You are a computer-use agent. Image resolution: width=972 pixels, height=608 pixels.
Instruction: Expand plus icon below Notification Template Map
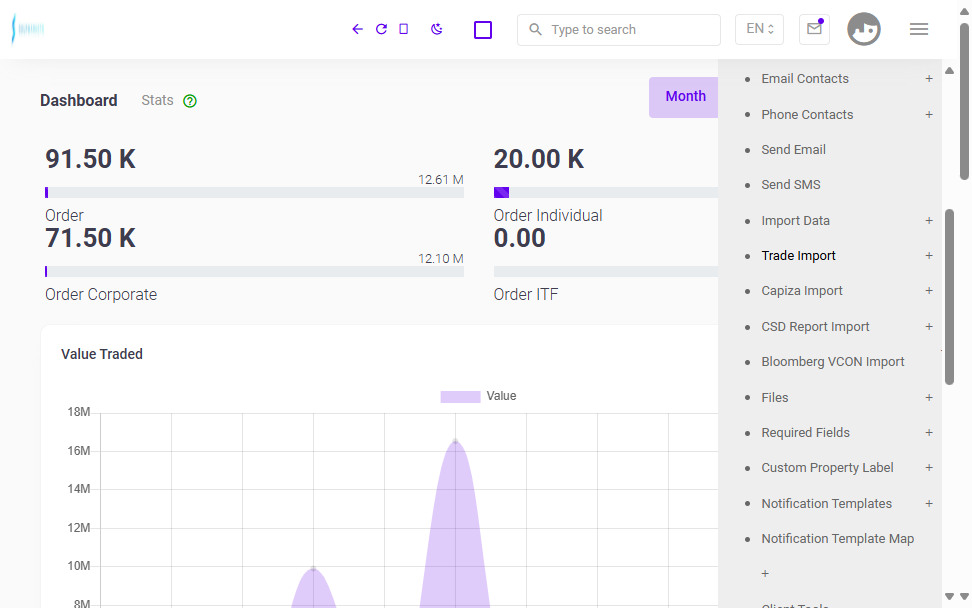[765, 574]
